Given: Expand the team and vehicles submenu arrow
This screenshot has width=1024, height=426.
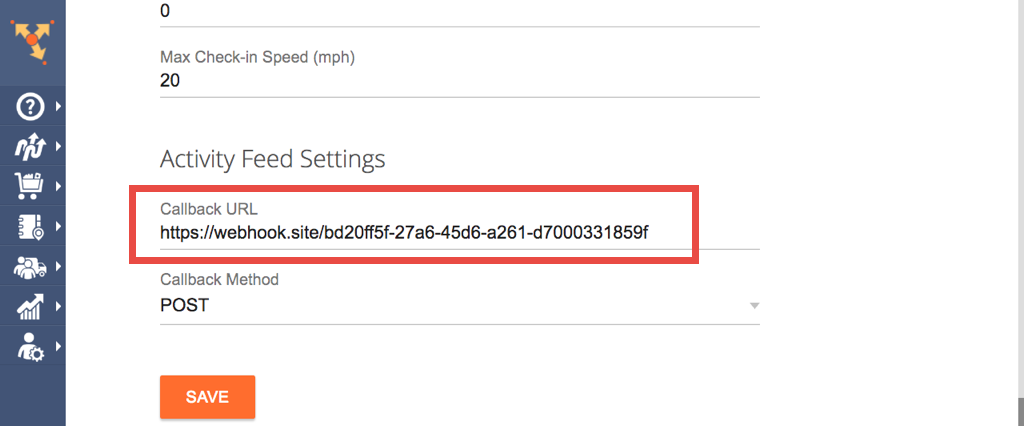Looking at the screenshot, I should (x=59, y=266).
